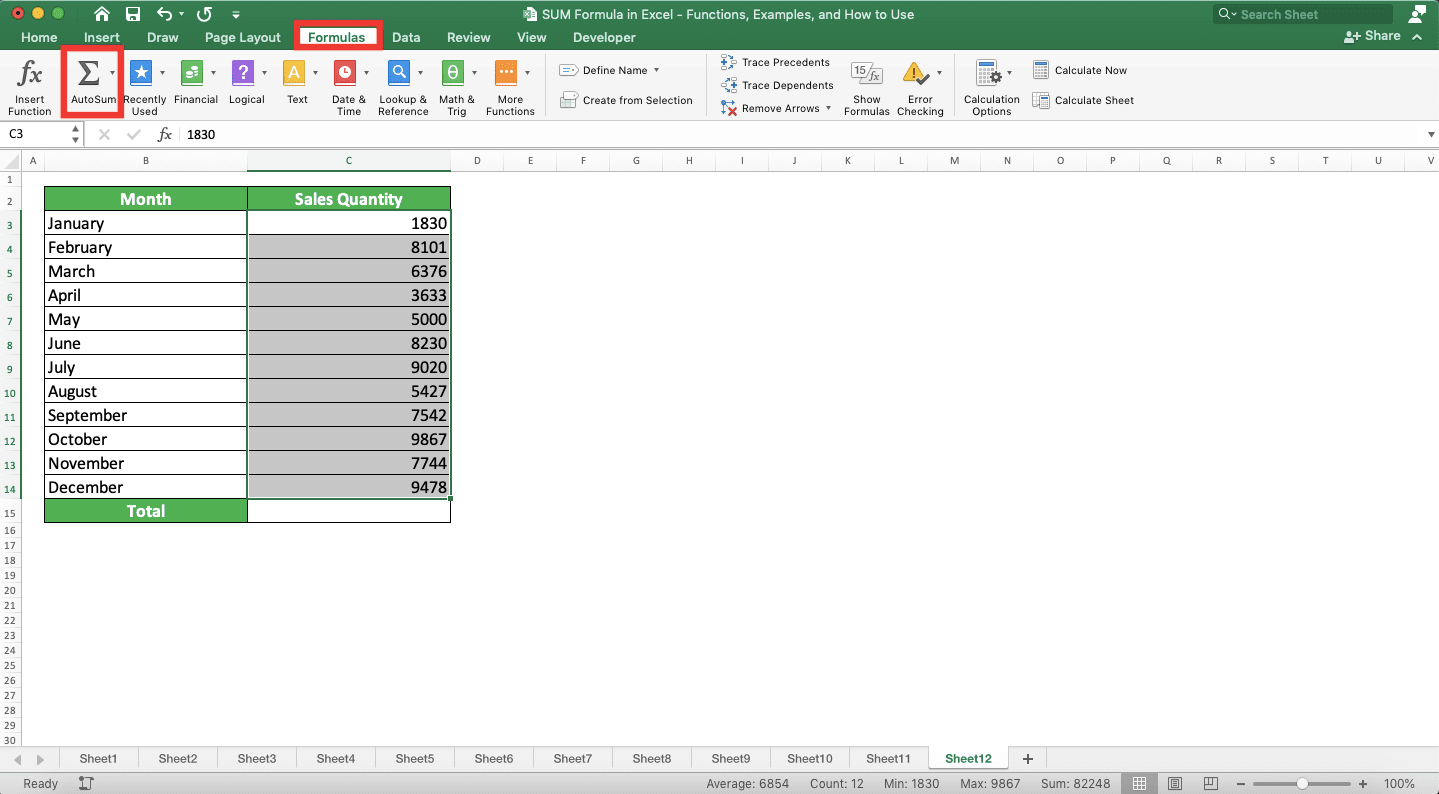Image resolution: width=1439 pixels, height=794 pixels.
Task: Select row 15 header
Action: [x=10, y=511]
